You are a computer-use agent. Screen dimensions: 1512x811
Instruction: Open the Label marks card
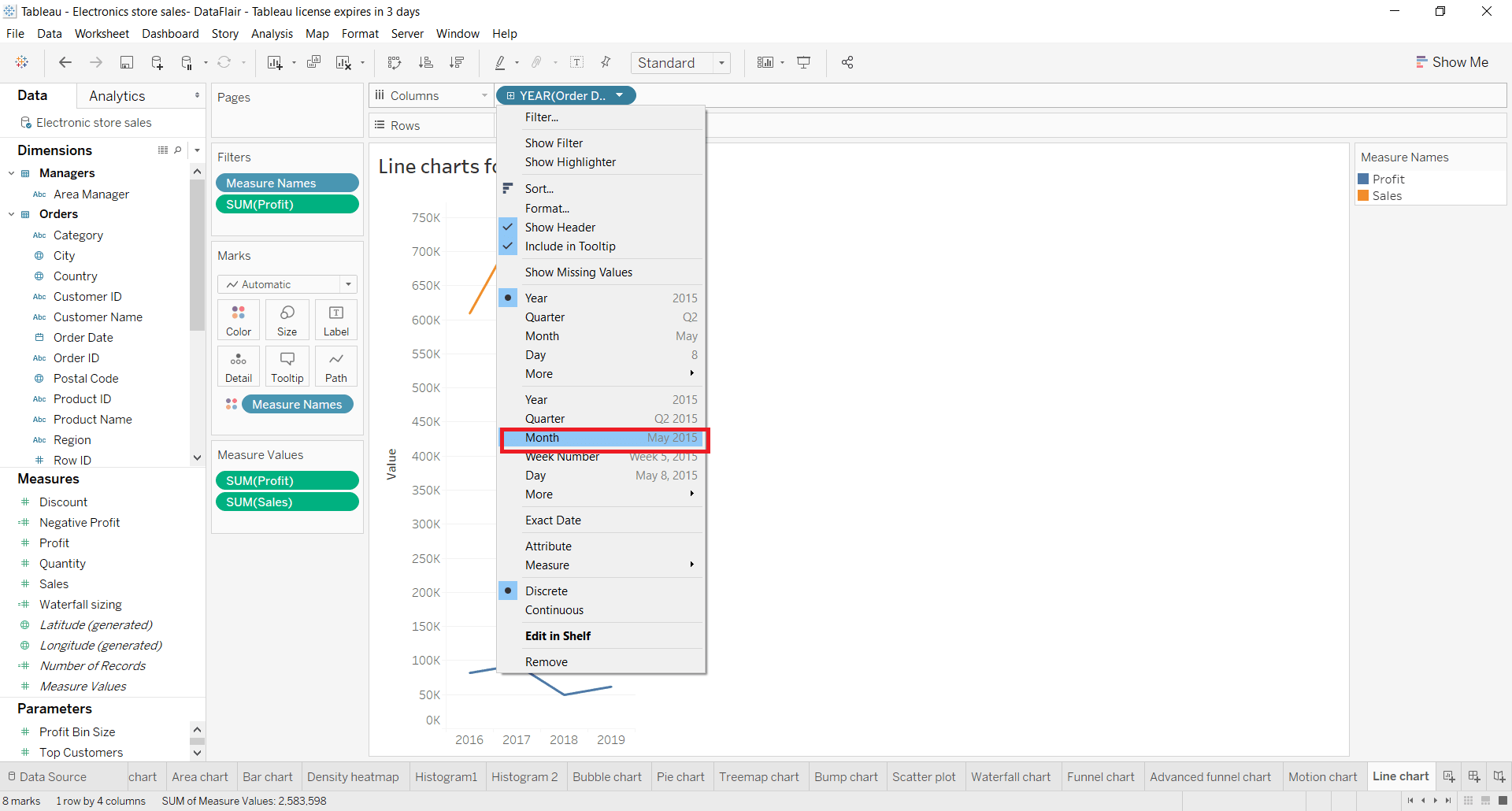tap(336, 320)
